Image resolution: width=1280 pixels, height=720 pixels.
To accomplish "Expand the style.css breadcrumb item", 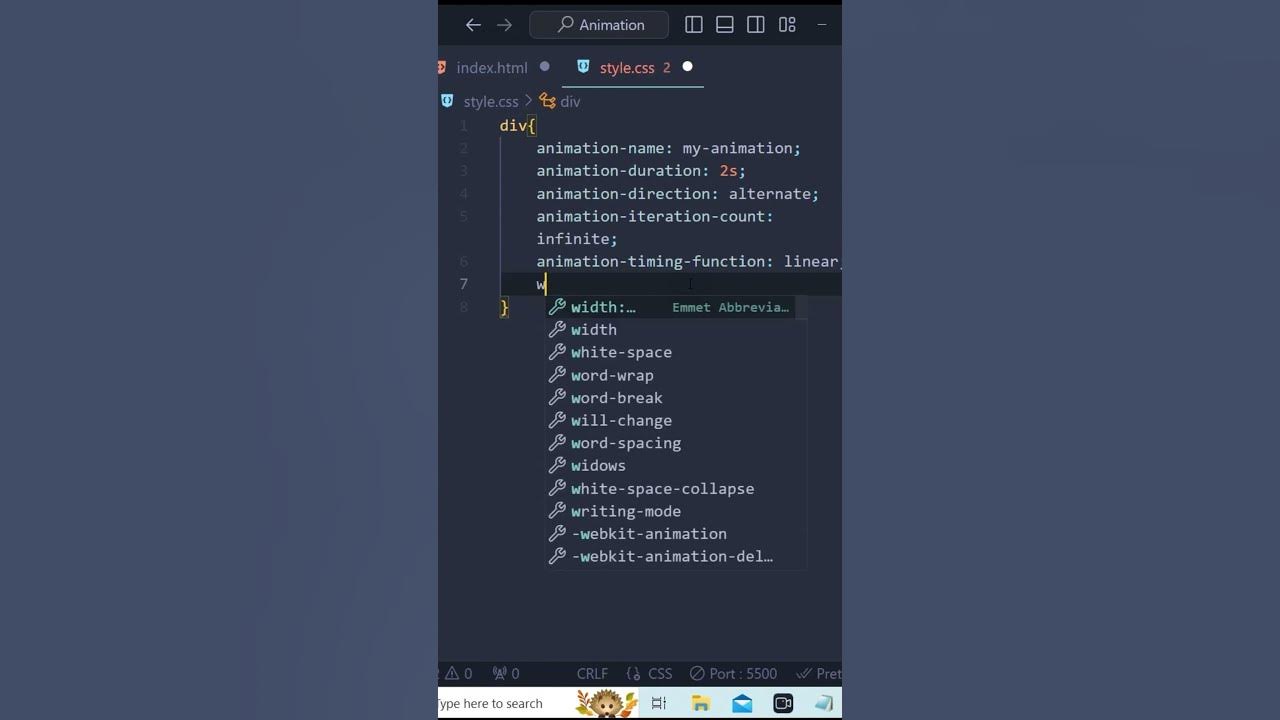I will [491, 101].
